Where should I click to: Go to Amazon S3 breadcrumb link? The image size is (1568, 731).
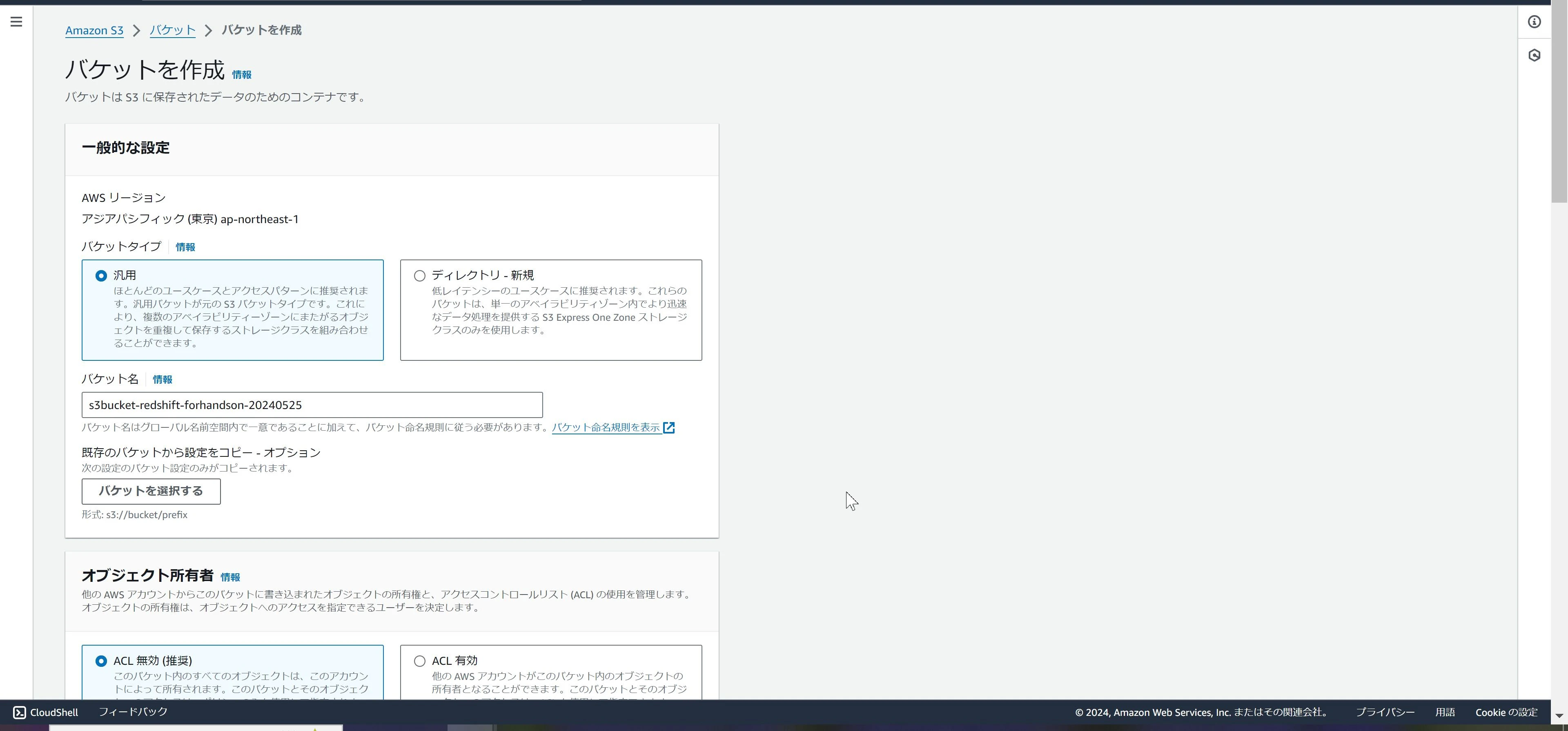(x=94, y=31)
